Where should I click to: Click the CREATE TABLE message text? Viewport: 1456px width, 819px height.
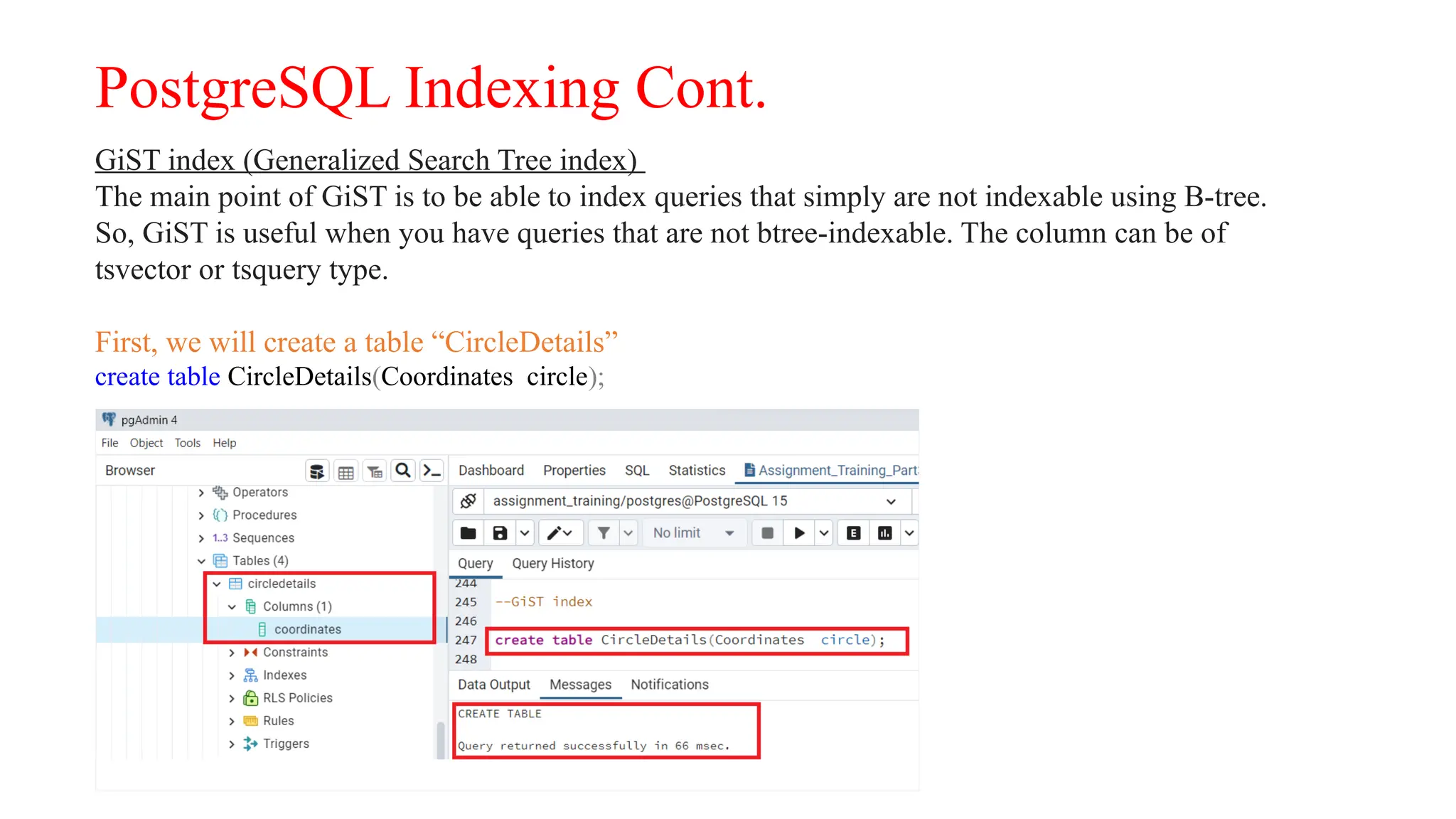point(500,714)
